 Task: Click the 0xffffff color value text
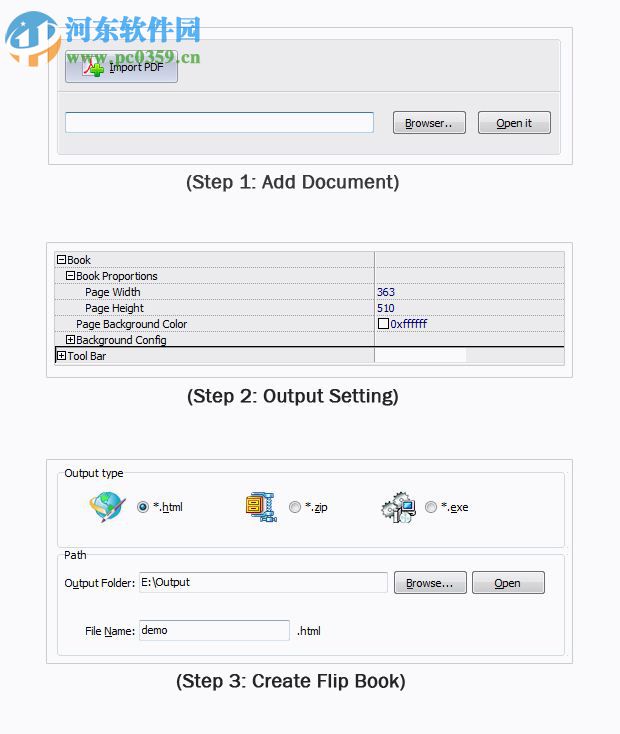tap(409, 323)
